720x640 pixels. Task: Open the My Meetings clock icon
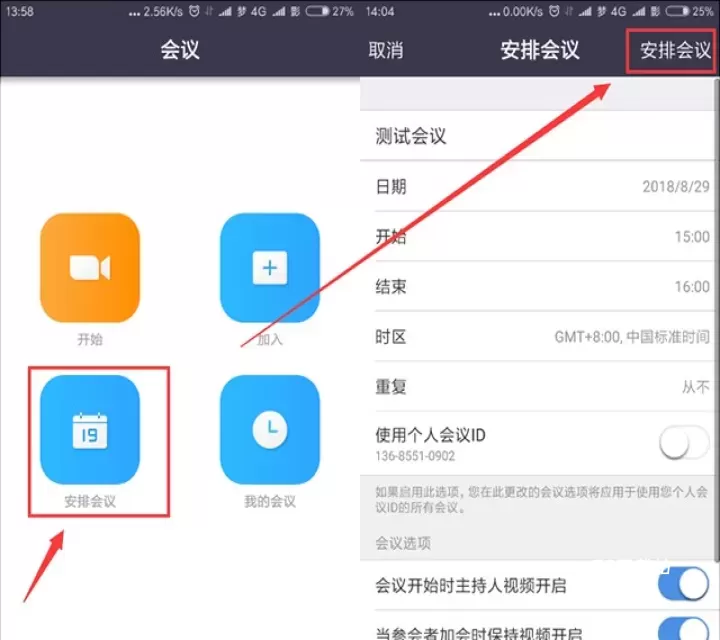[270, 429]
